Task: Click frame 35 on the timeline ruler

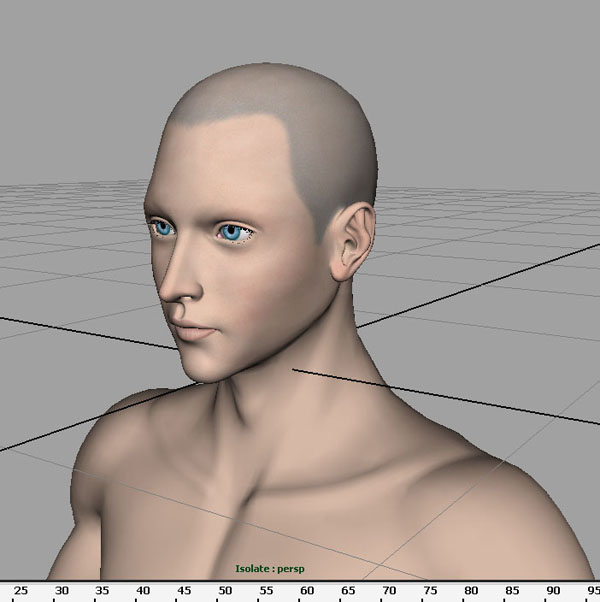Action: coord(102,590)
